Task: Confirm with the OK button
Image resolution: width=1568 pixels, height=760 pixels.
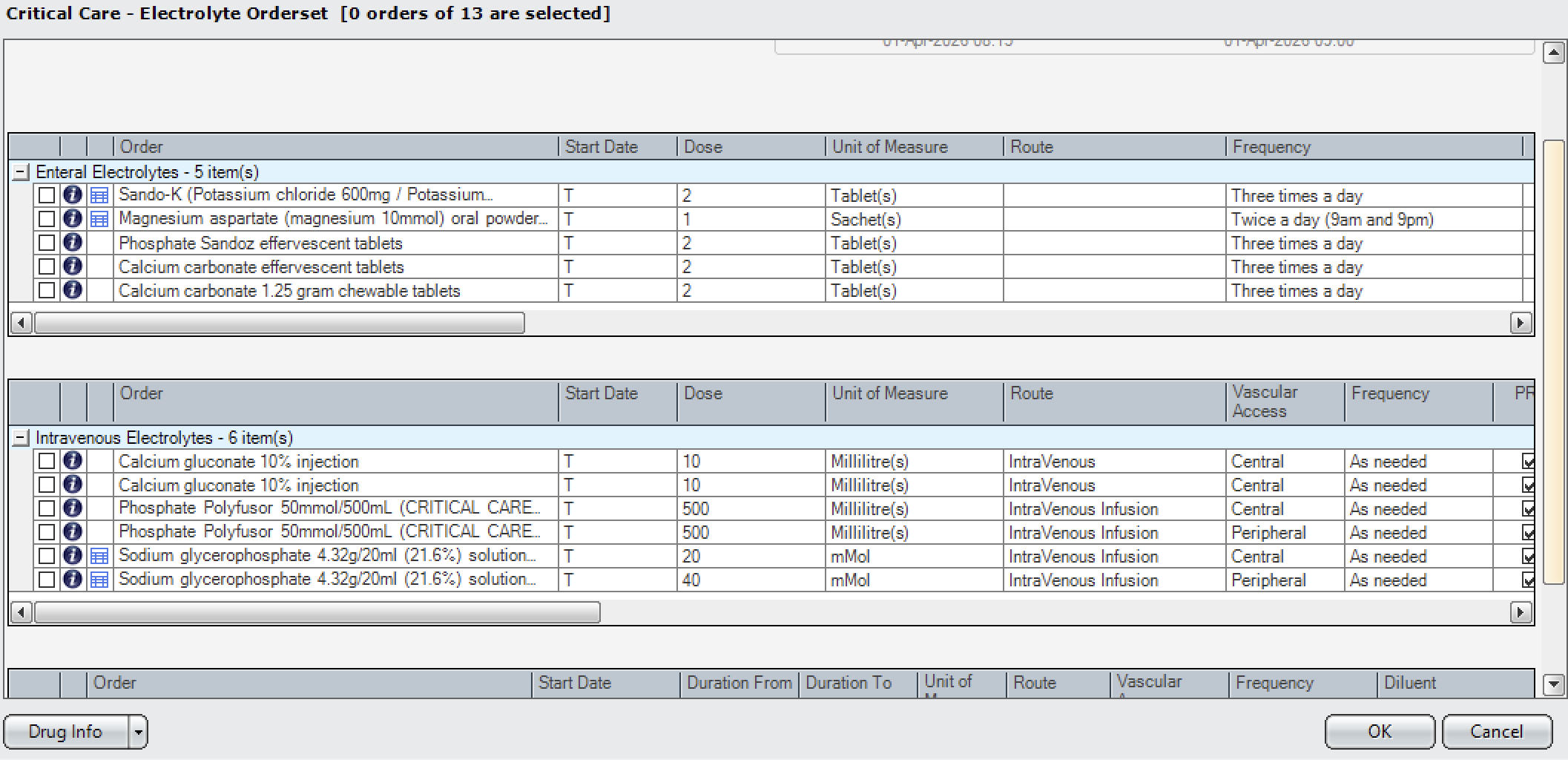Action: (x=1380, y=733)
